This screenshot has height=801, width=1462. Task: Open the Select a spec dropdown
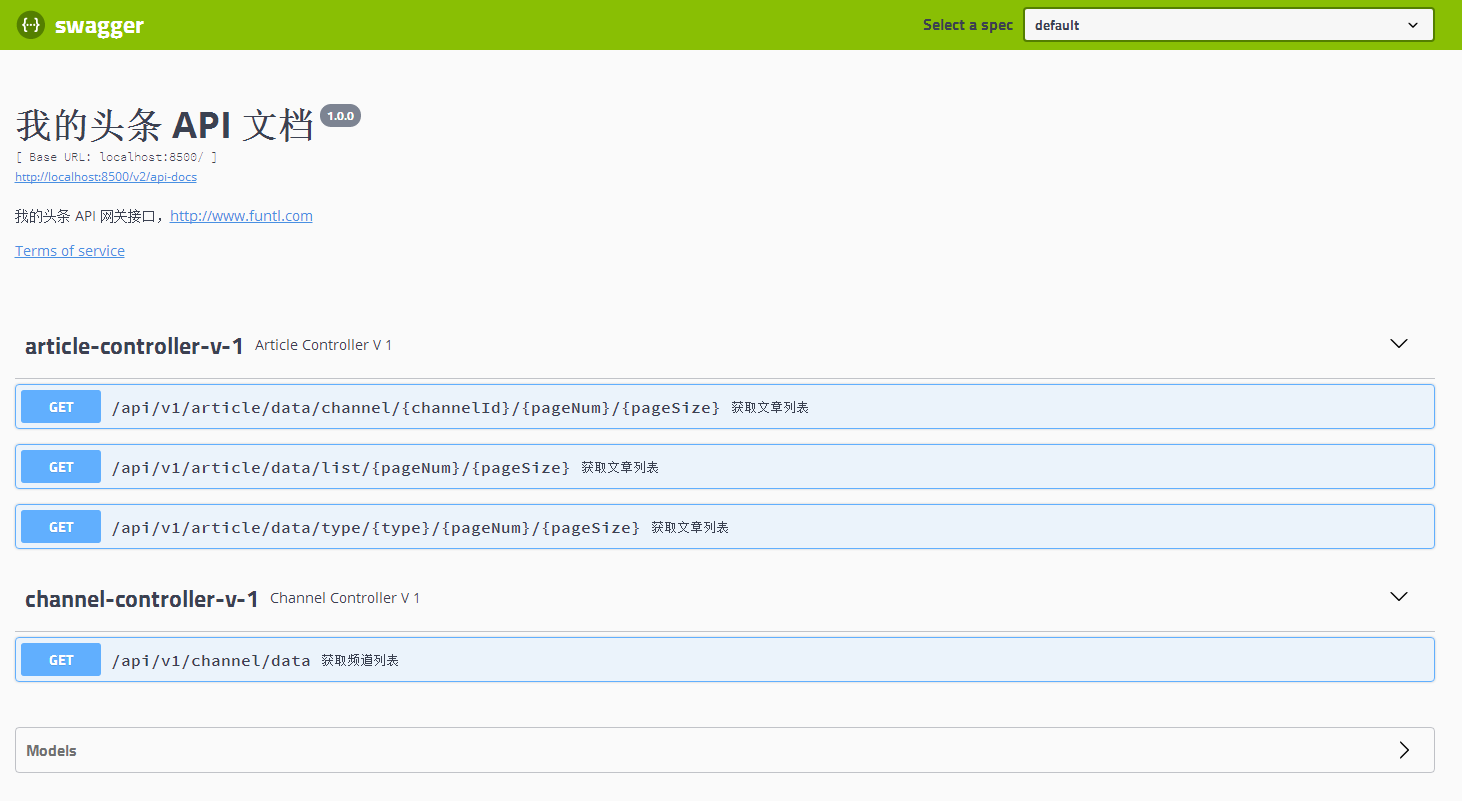[1228, 25]
